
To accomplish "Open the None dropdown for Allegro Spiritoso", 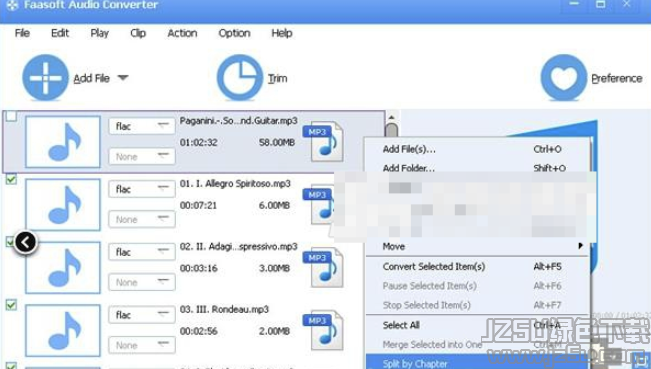I will (x=142, y=220).
